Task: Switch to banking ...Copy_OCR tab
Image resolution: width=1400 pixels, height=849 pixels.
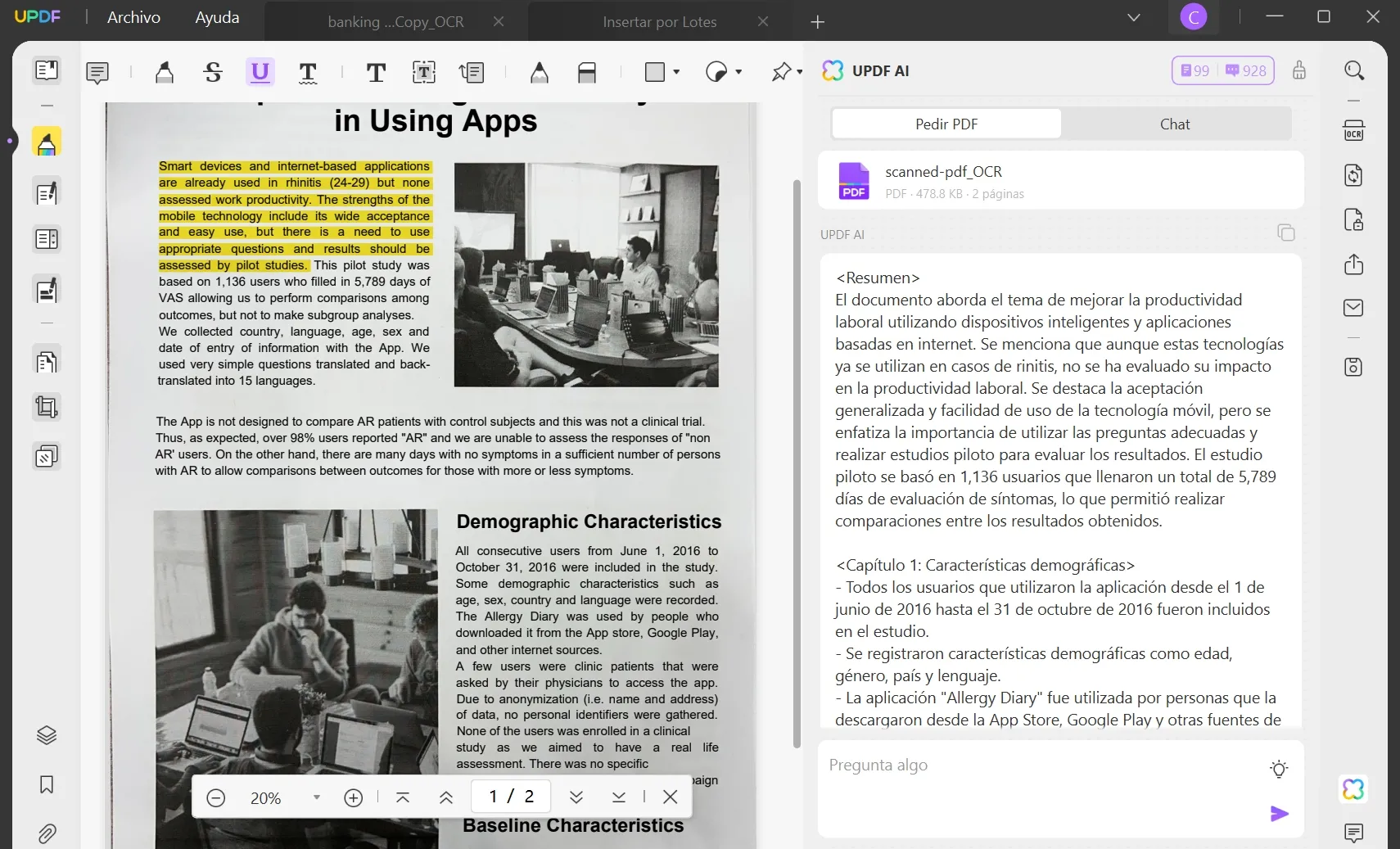Action: (395, 22)
